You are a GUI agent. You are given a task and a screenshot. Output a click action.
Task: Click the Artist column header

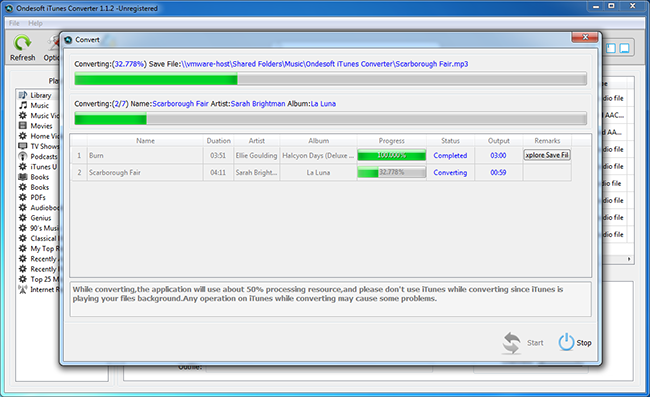click(x=257, y=141)
